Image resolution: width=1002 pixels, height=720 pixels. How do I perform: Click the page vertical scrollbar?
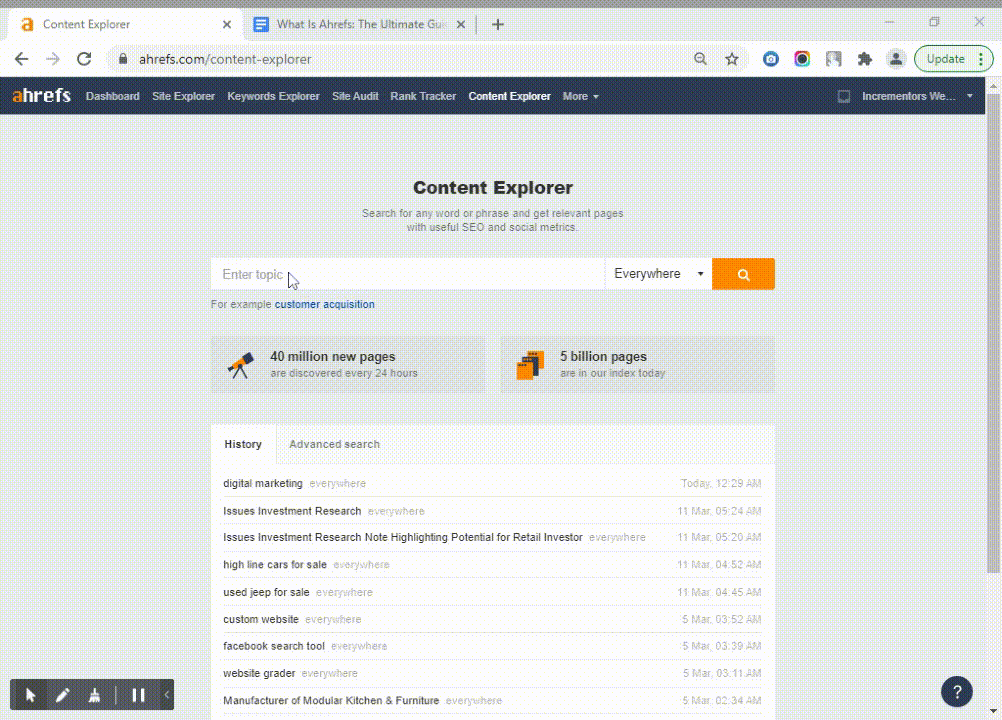point(993,332)
